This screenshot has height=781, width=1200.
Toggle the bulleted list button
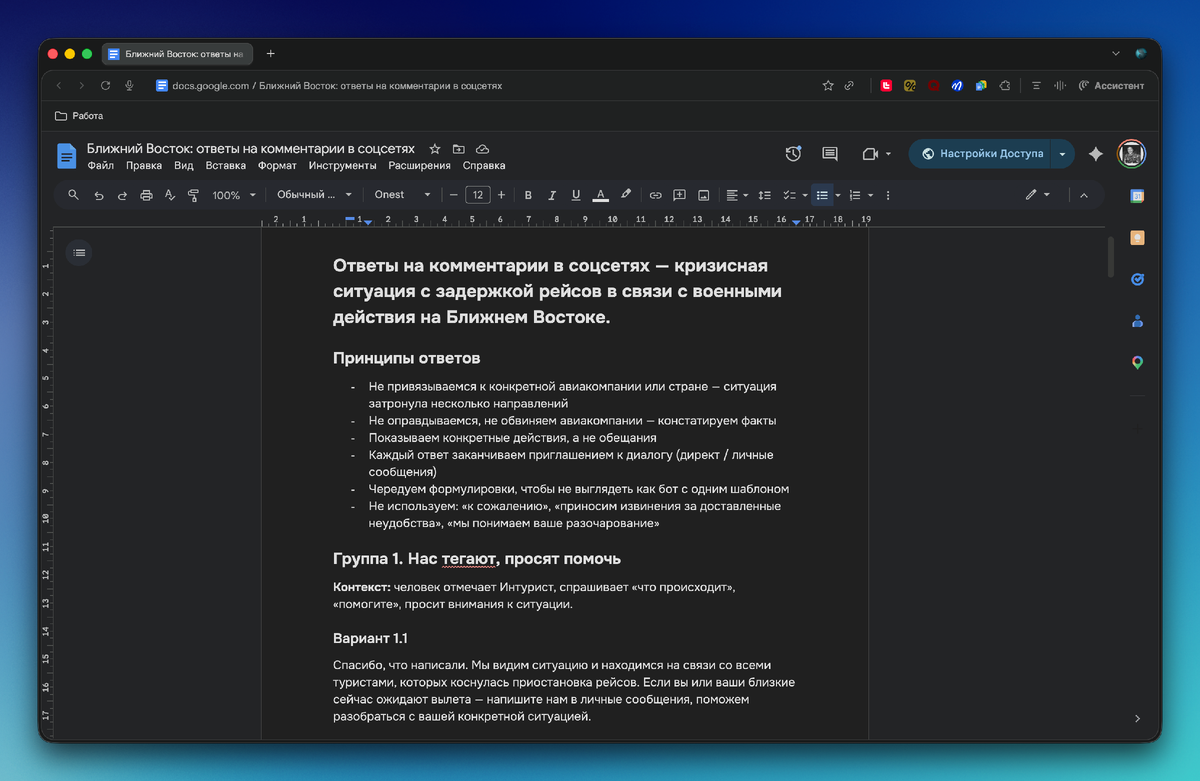click(x=822, y=195)
